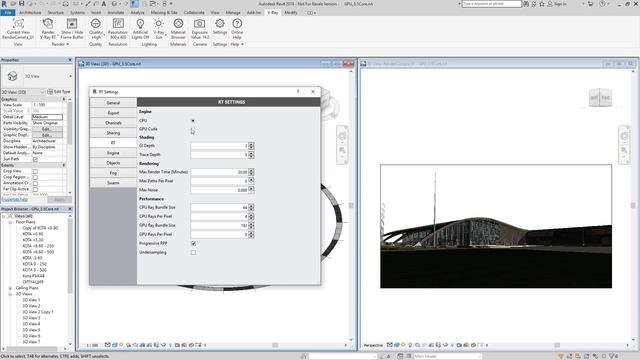640x360 pixels.
Task: Collapse the Views (all) tree node
Action: coord(4,216)
